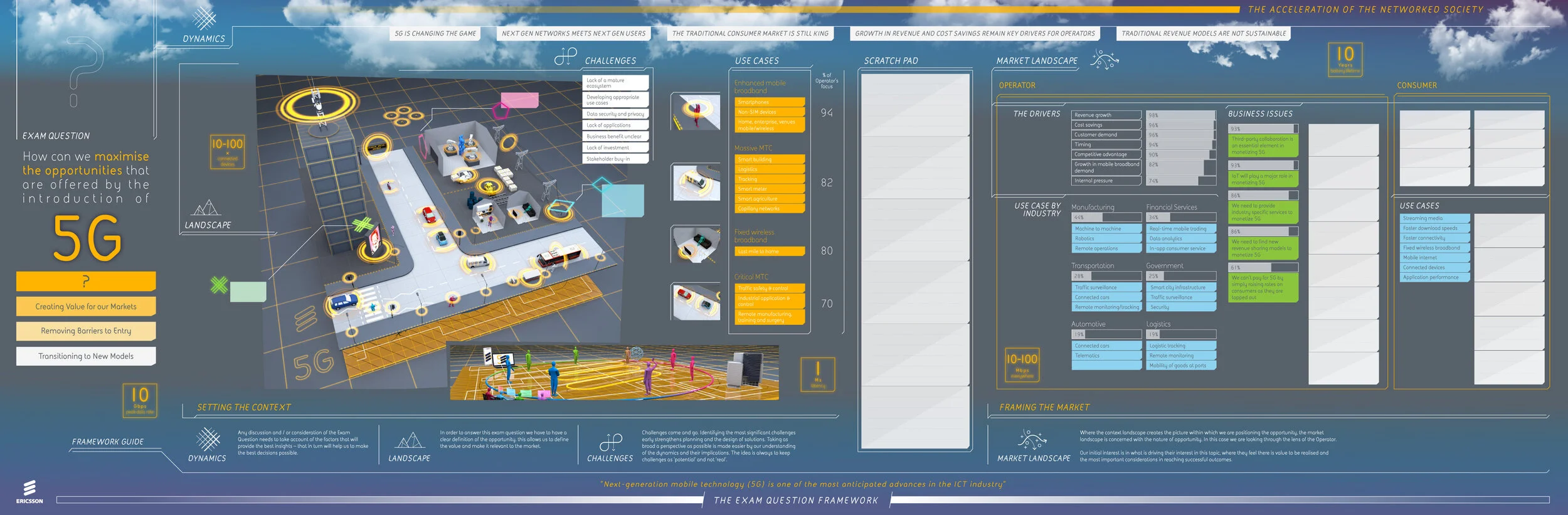Image resolution: width=1568 pixels, height=515 pixels.
Task: Click the 'Internal pressure' driver
Action: click(1106, 181)
